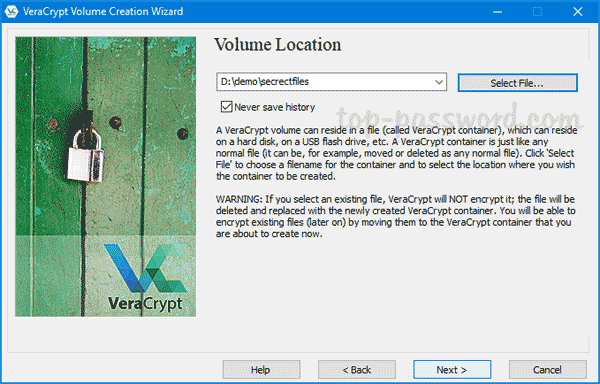This screenshot has width=600, height=384.
Task: Click inside the D:\demo\secrectfiles path field
Action: (x=324, y=82)
